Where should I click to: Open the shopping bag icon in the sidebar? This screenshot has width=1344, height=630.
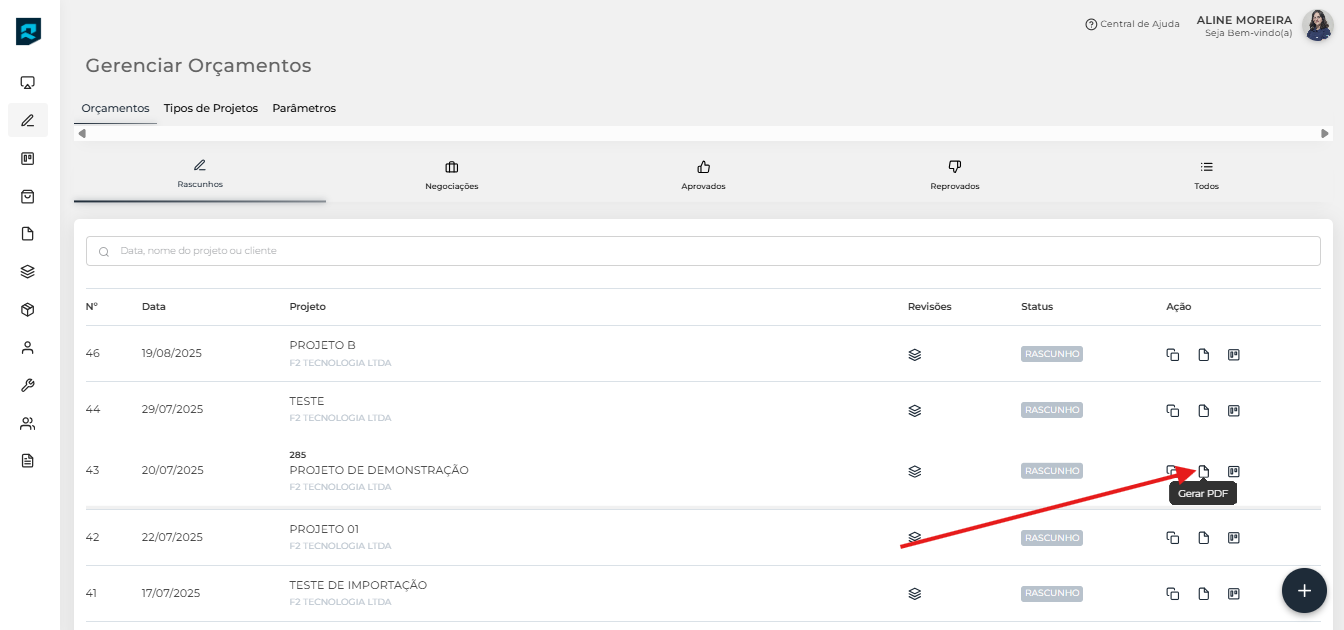tap(28, 196)
